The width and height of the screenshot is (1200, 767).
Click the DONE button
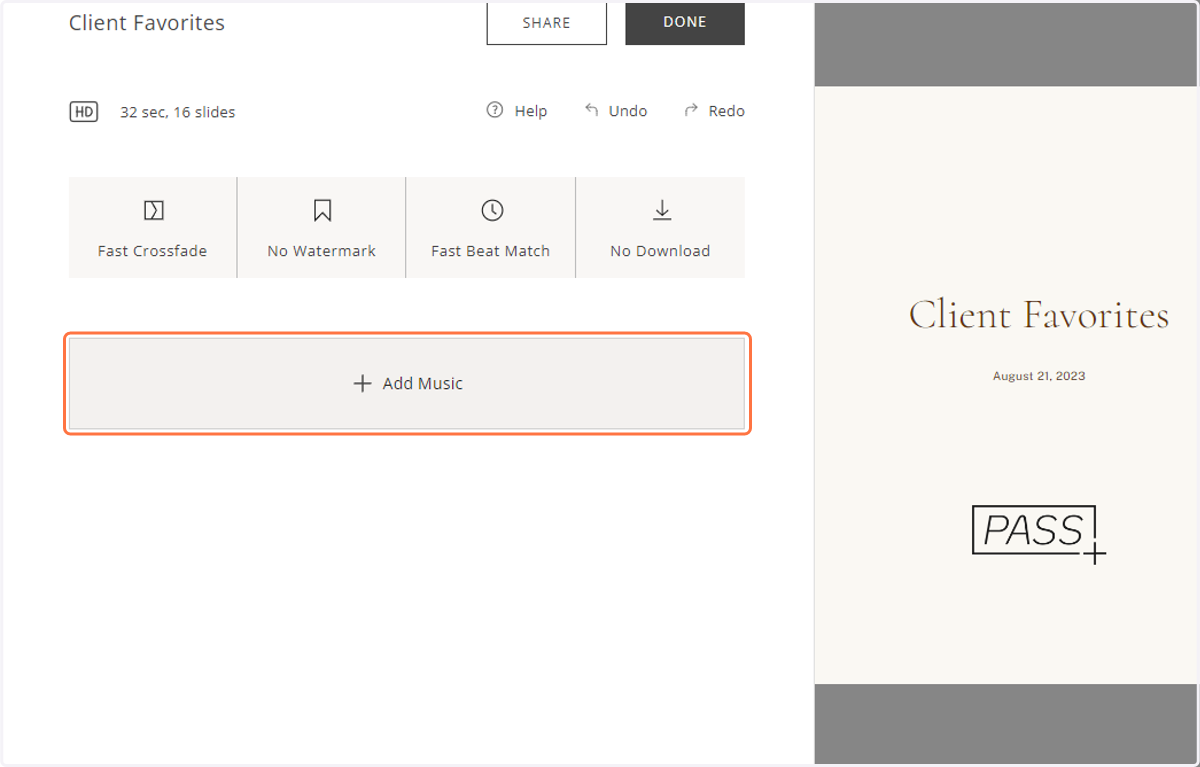pyautogui.click(x=685, y=22)
